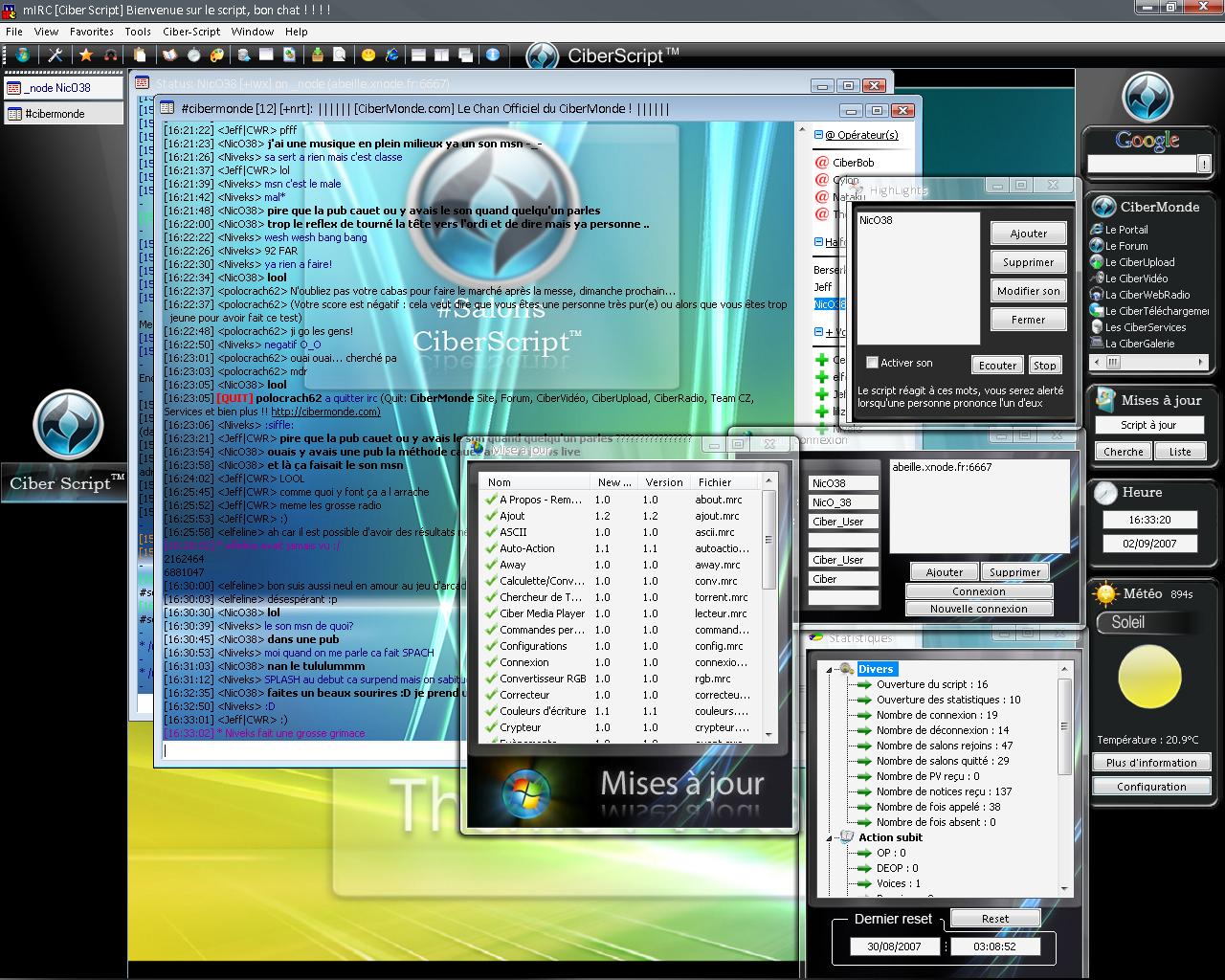The image size is (1225, 980).
Task: Click the yellow smiley toolbar icon
Action: (368, 56)
